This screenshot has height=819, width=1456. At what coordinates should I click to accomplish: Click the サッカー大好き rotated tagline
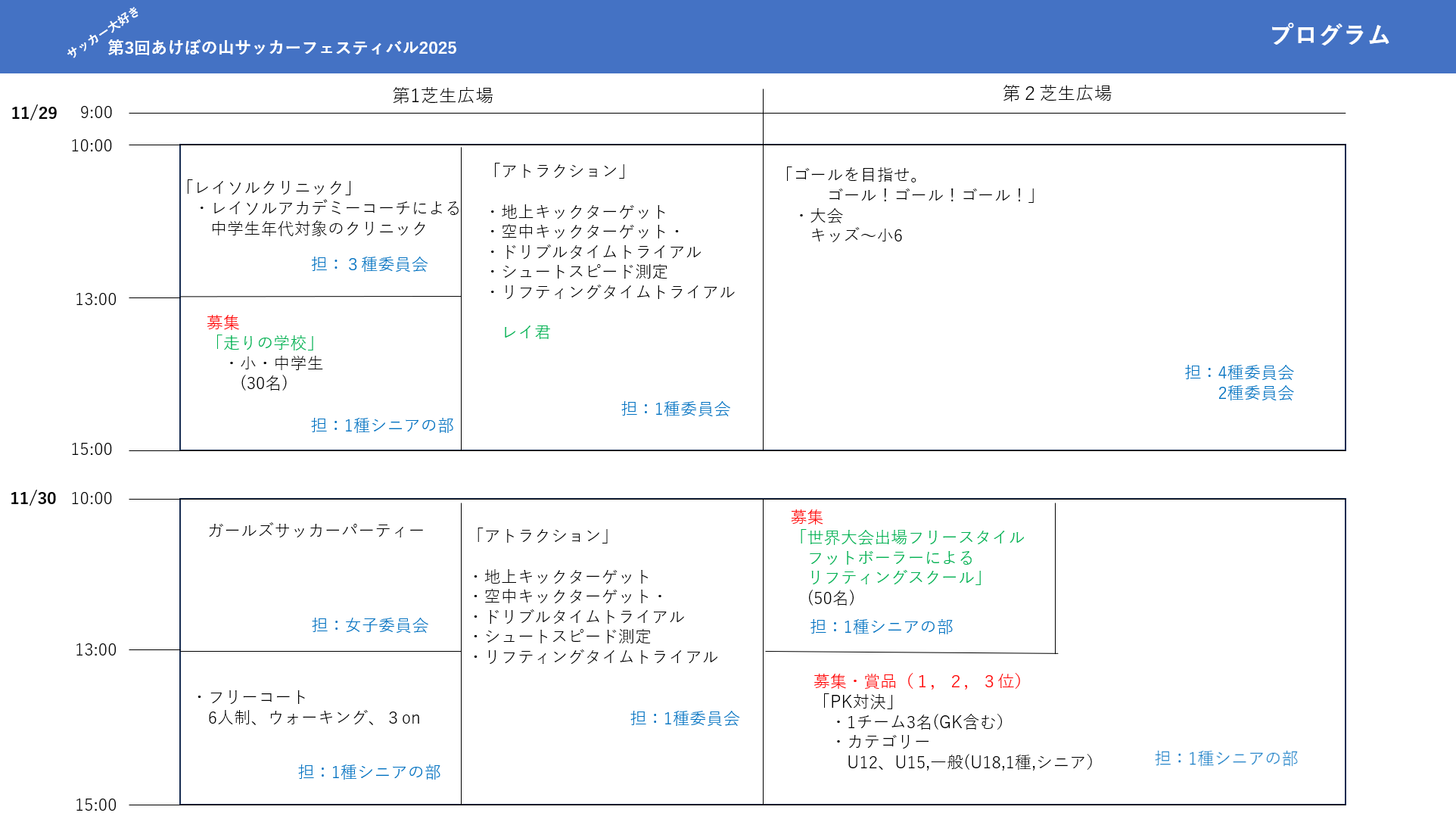[102, 33]
